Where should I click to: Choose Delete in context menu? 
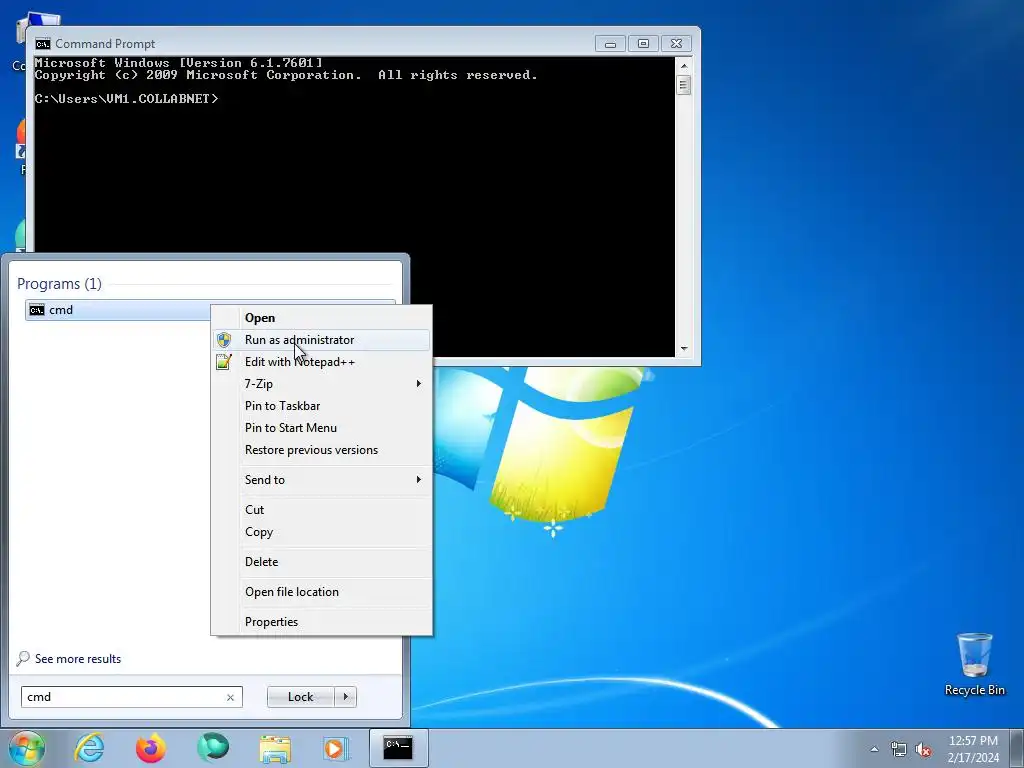321,562
